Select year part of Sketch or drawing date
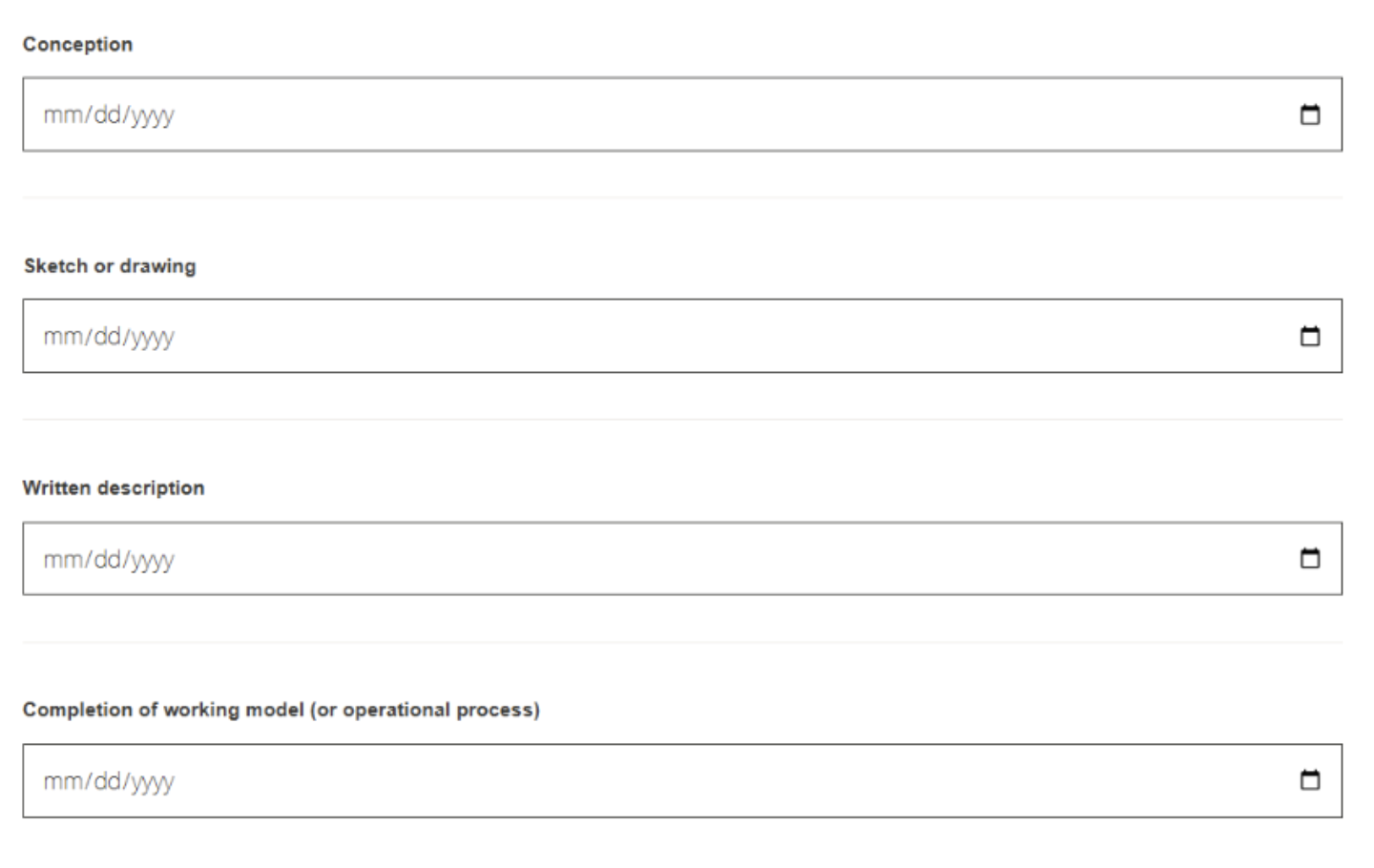 (x=153, y=336)
